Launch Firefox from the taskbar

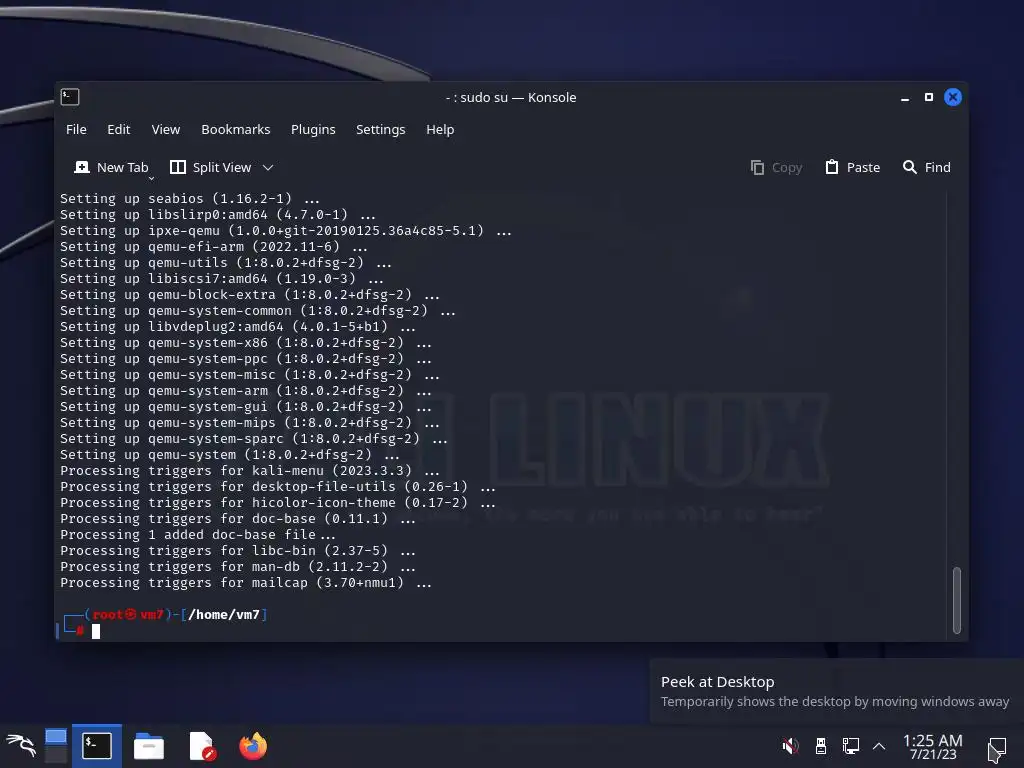point(253,746)
